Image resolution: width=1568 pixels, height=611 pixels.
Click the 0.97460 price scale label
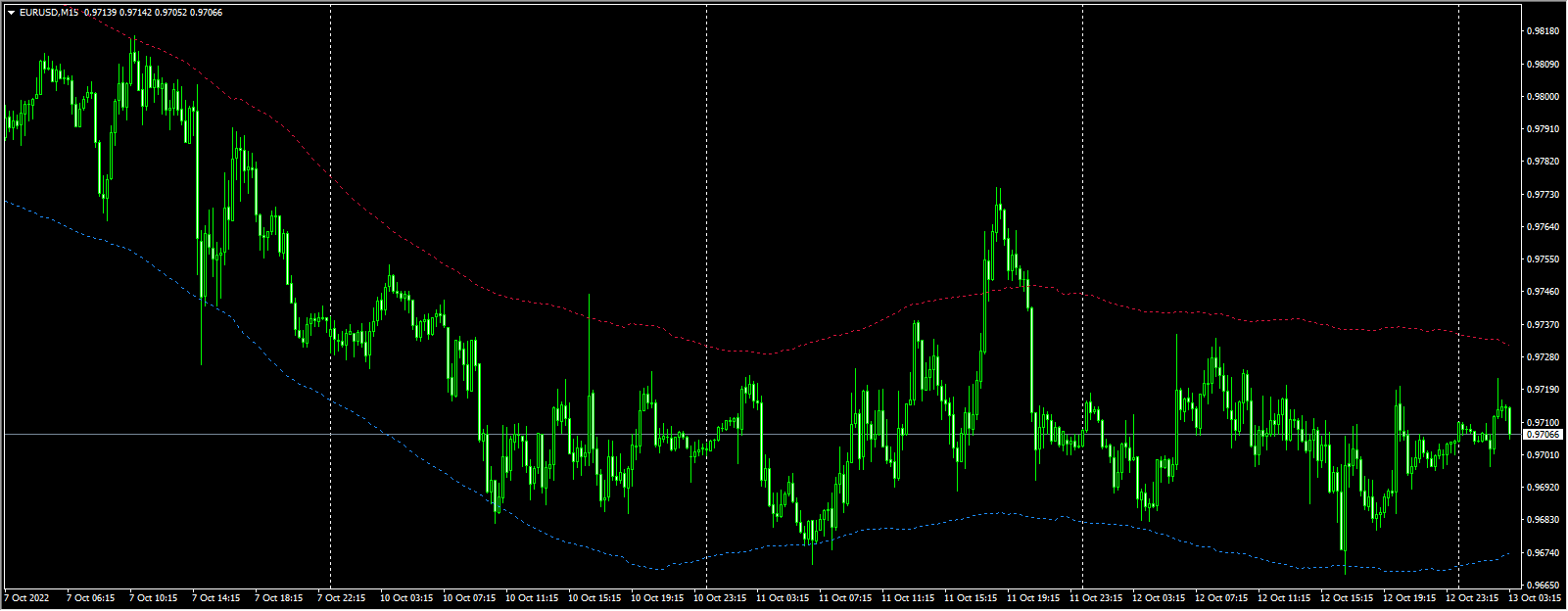coord(1544,292)
